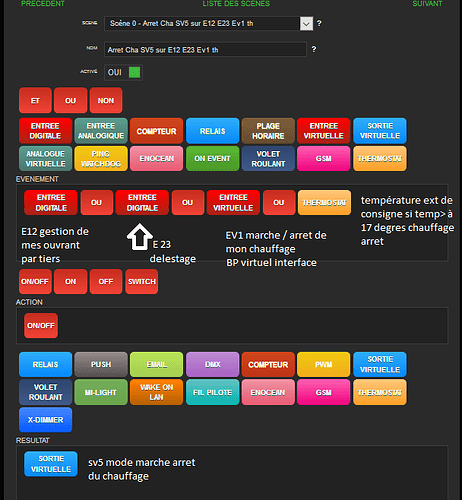
Task: Click the MI-LIGHT result block
Action: (x=101, y=392)
